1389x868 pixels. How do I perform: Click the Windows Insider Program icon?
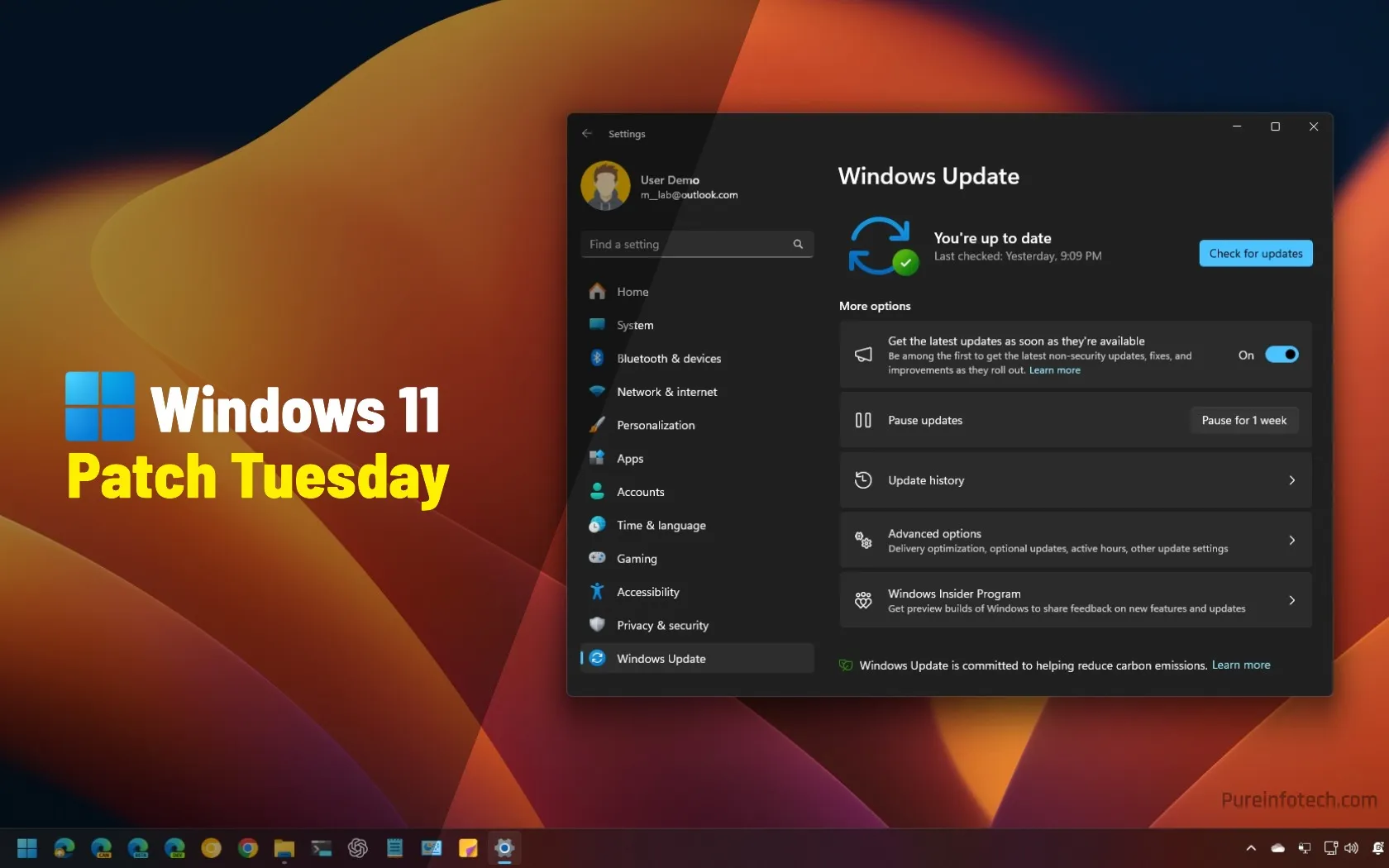pyautogui.click(x=863, y=600)
